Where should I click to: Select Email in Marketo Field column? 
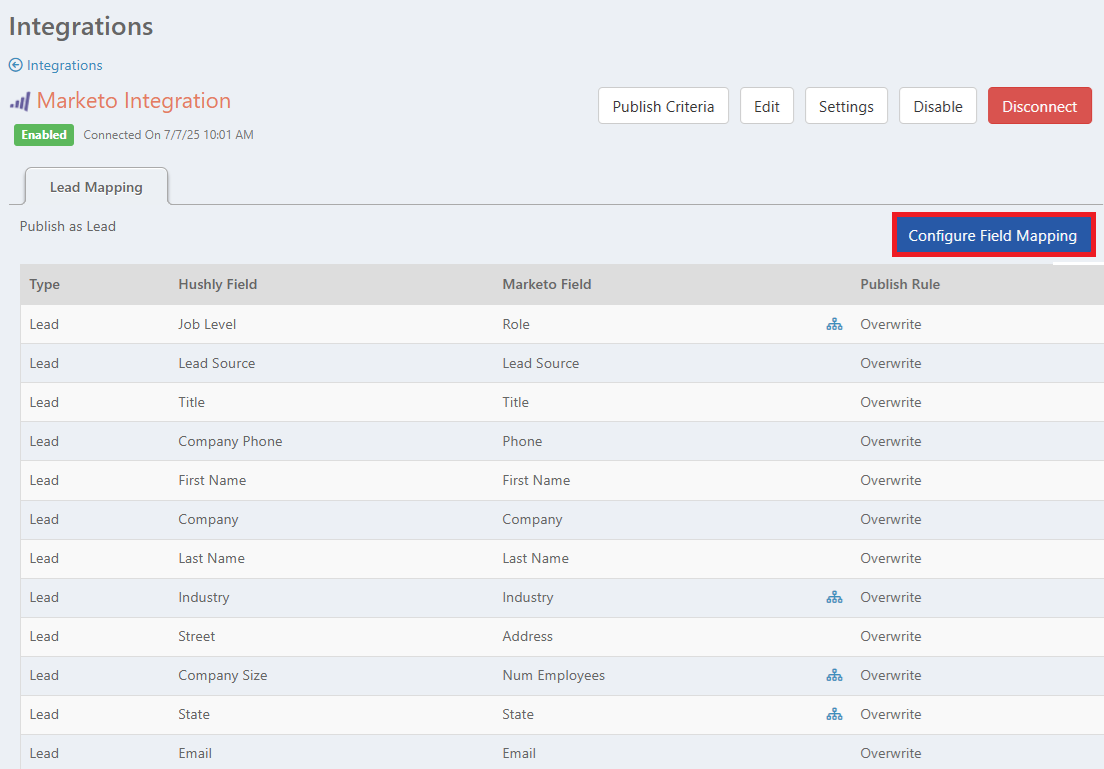[519, 754]
